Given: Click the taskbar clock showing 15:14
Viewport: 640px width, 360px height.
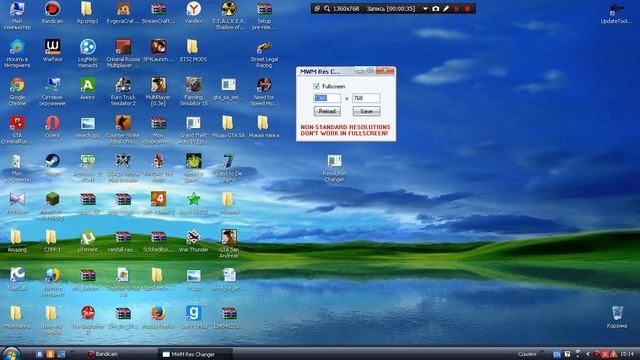Looking at the screenshot, I should [627, 354].
